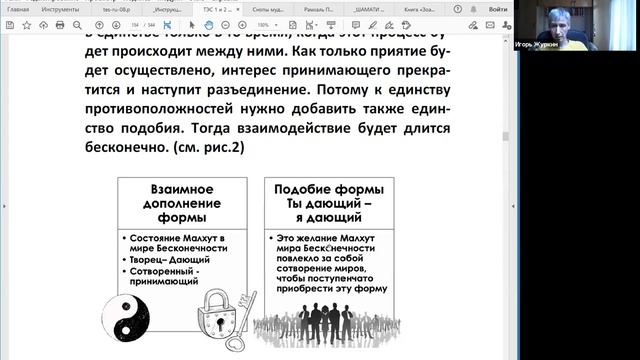Image resolution: width=640 pixels, height=360 pixels.
Task: Upload the document to cloud
Action: [x=43, y=25]
